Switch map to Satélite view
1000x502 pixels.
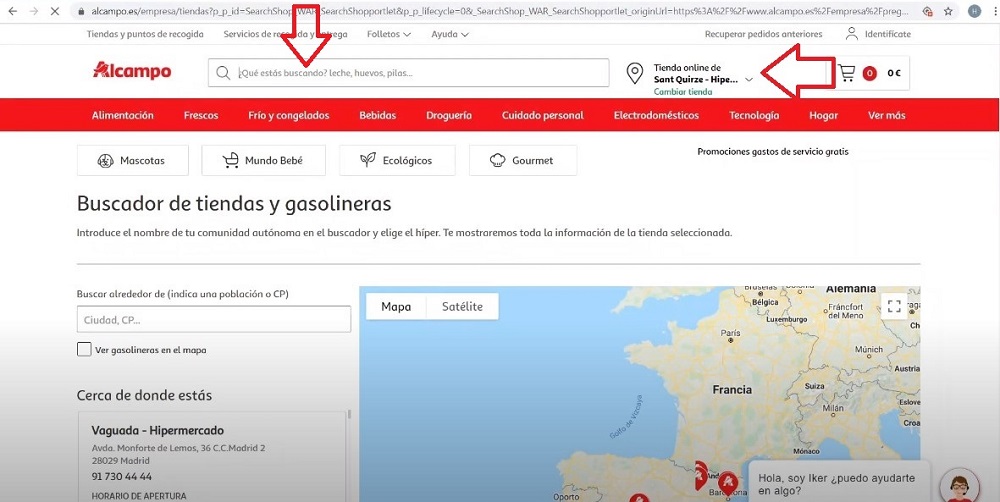[x=462, y=306]
